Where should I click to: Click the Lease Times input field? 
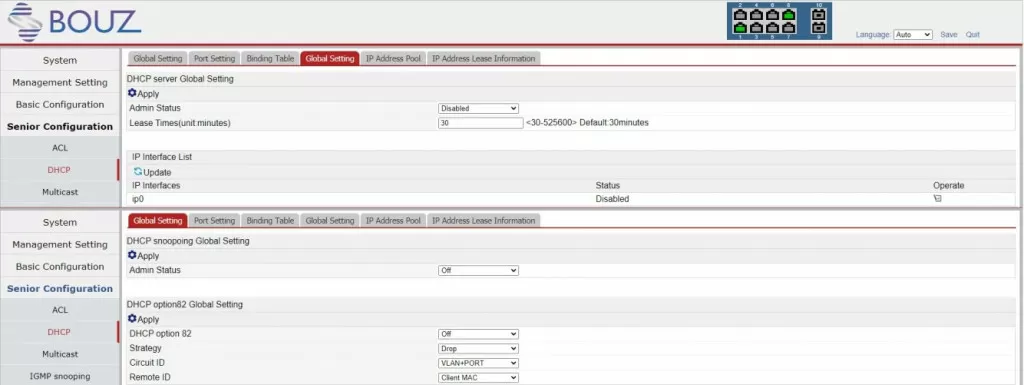point(481,123)
